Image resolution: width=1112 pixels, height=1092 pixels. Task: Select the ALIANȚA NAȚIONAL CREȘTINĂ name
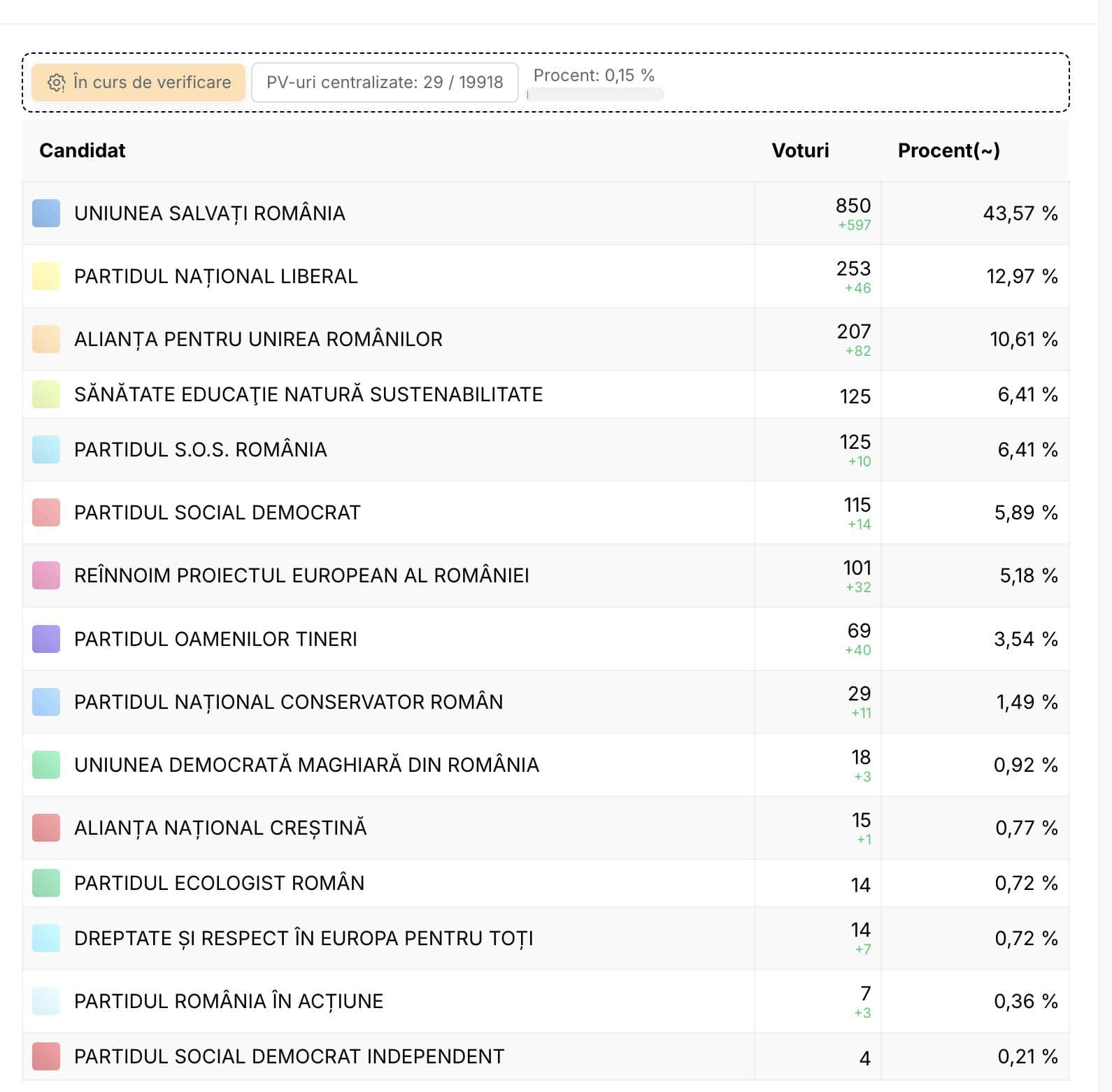[220, 828]
